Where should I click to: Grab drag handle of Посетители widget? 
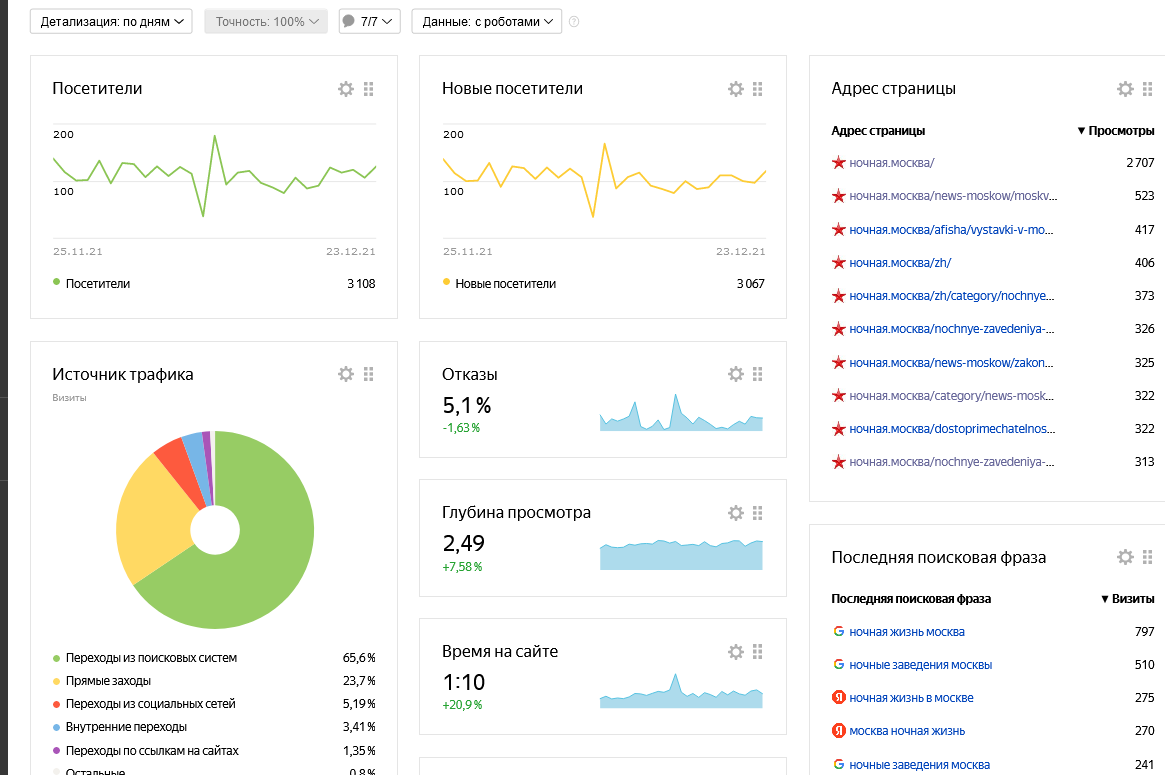click(369, 89)
